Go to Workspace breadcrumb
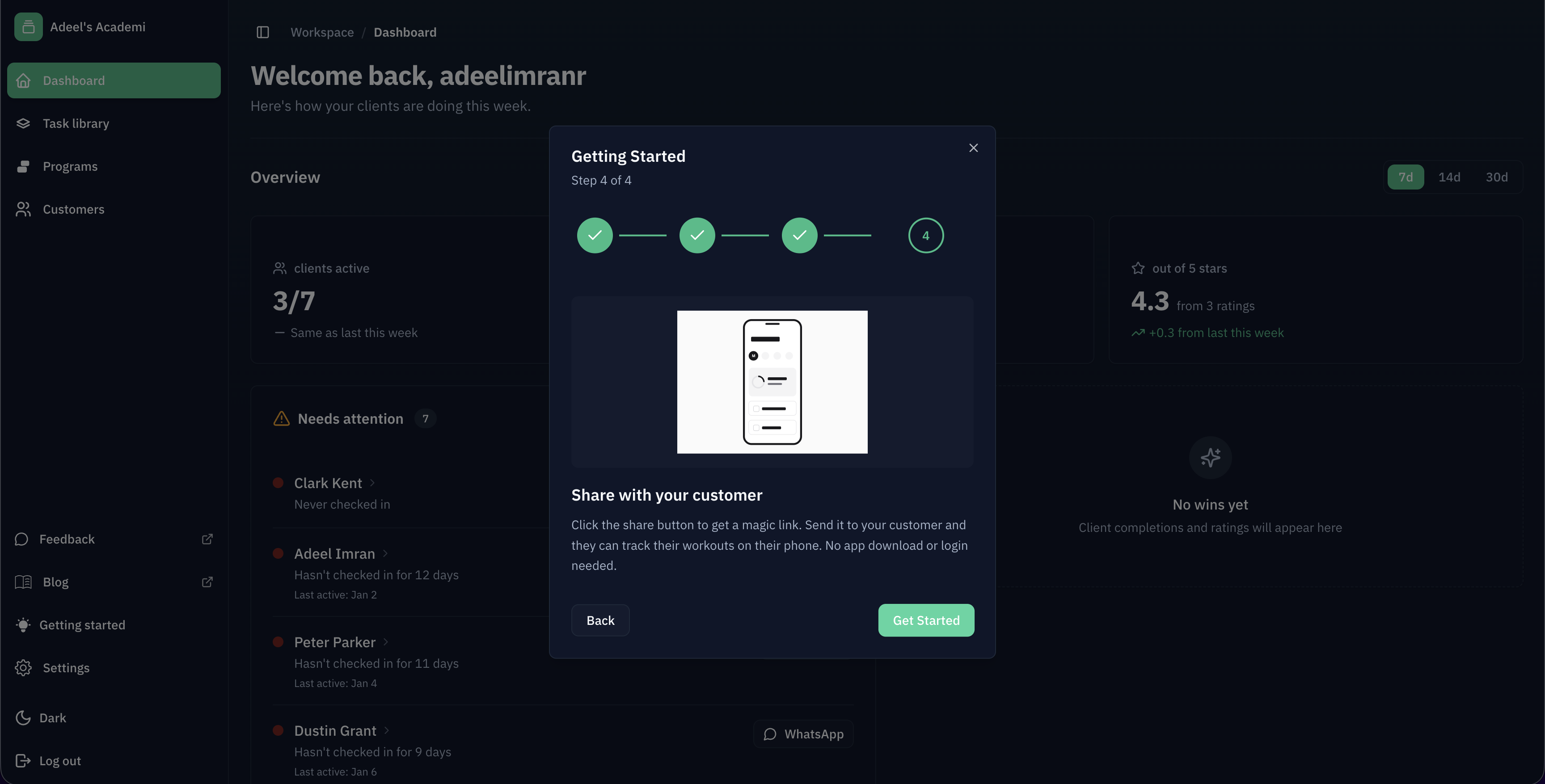 322,32
